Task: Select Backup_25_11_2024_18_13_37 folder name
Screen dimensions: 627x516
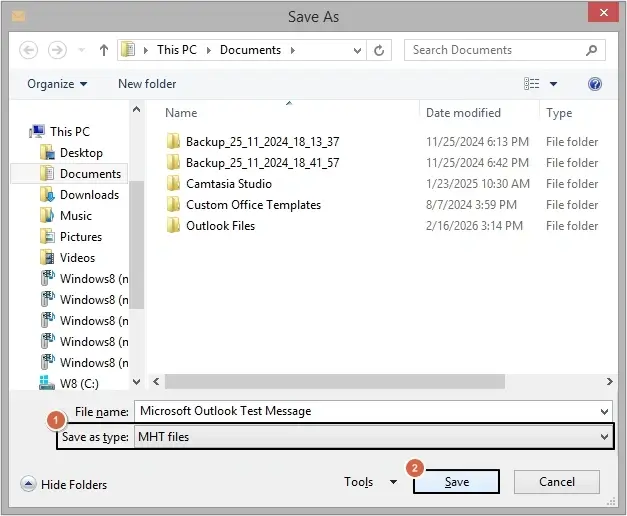Action: pos(262,142)
